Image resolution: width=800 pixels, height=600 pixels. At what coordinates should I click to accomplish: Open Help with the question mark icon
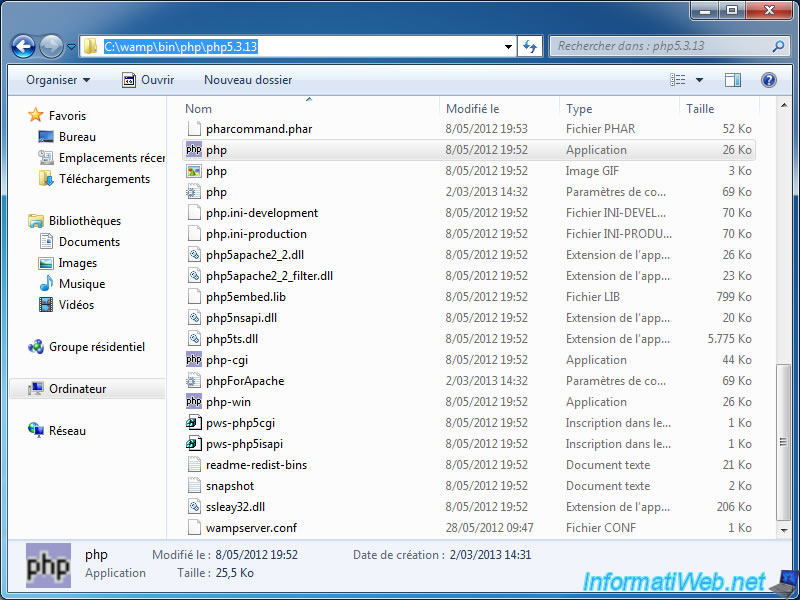click(x=768, y=80)
